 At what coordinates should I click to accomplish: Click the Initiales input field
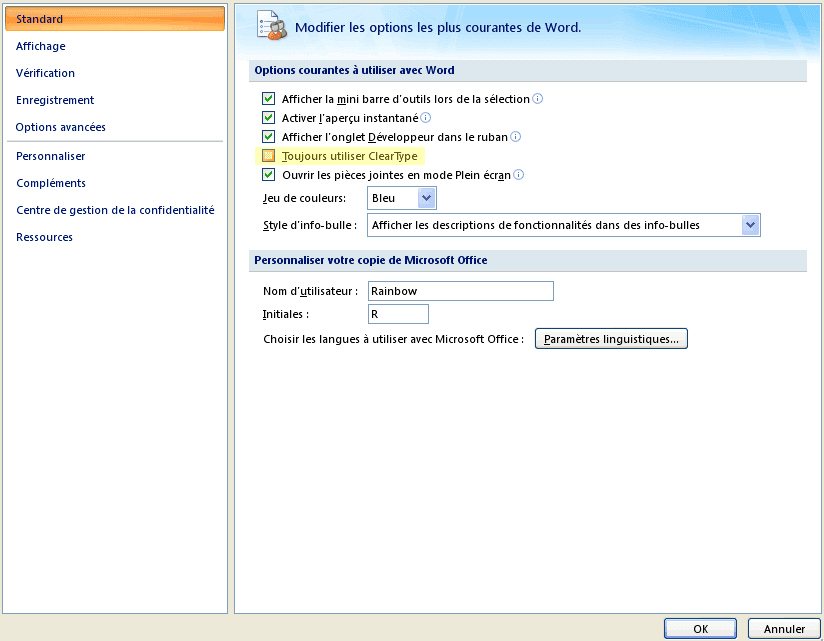398,314
